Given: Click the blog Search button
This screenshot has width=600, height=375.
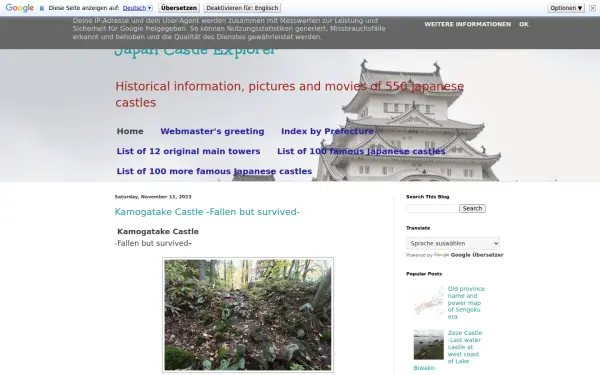Looking at the screenshot, I should [472, 209].
